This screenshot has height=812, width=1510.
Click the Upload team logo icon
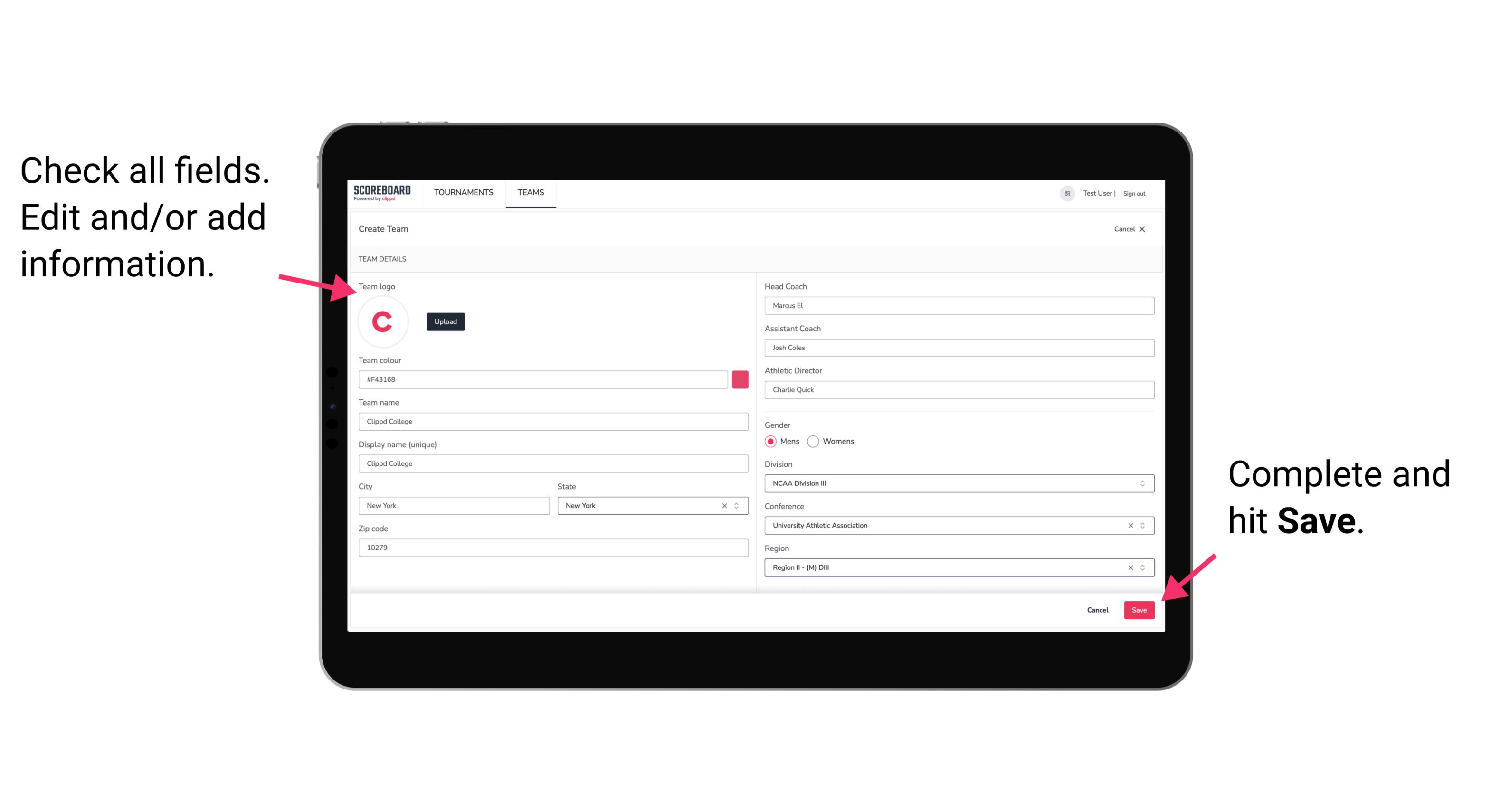(x=446, y=321)
